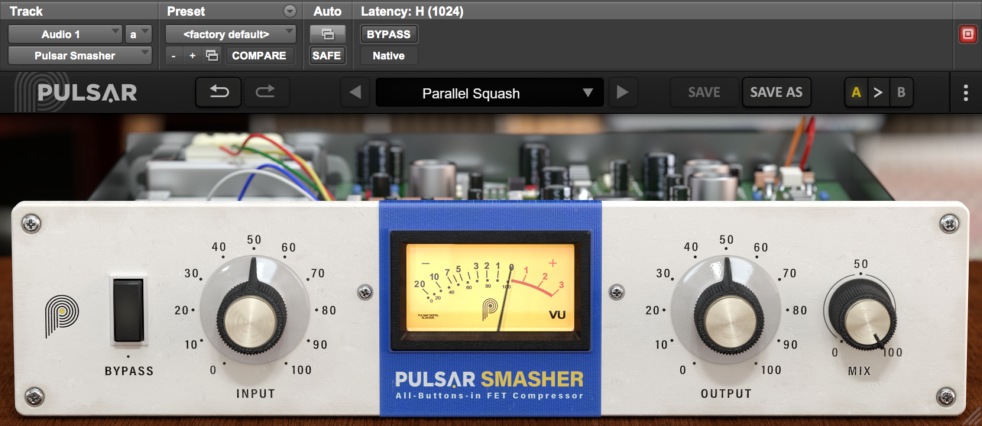Open the Parallel Squash preset dropdown
The image size is (982, 426).
[484, 94]
